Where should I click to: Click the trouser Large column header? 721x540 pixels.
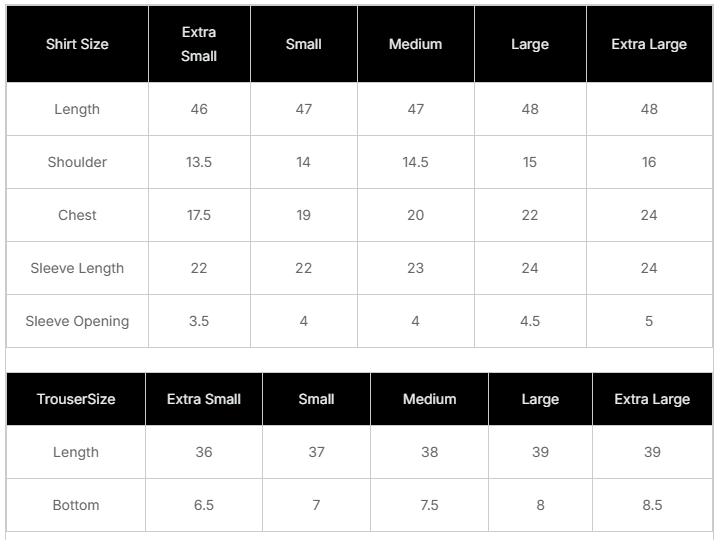click(x=540, y=399)
